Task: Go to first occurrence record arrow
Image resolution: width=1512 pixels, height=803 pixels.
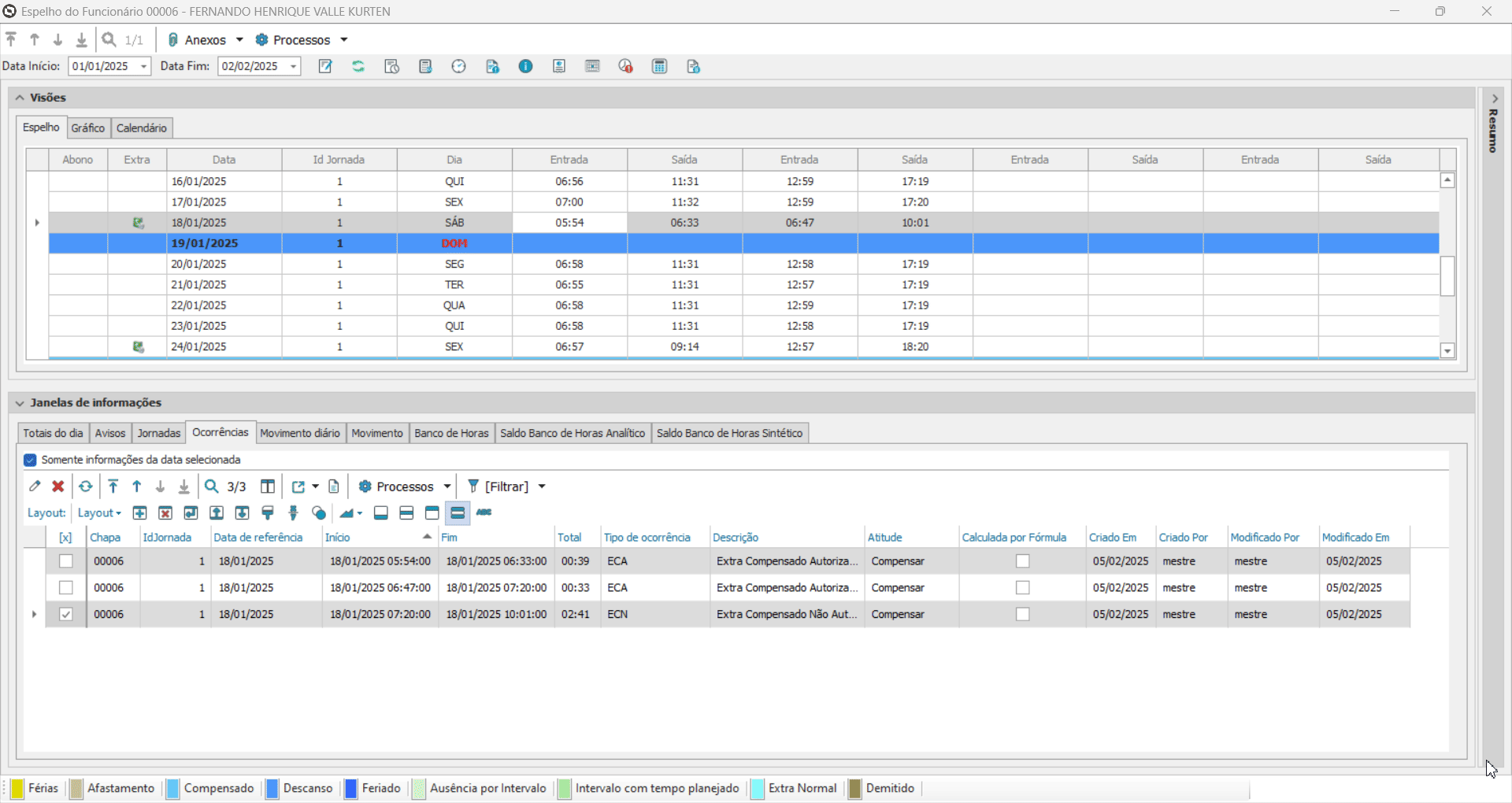Action: (113, 487)
